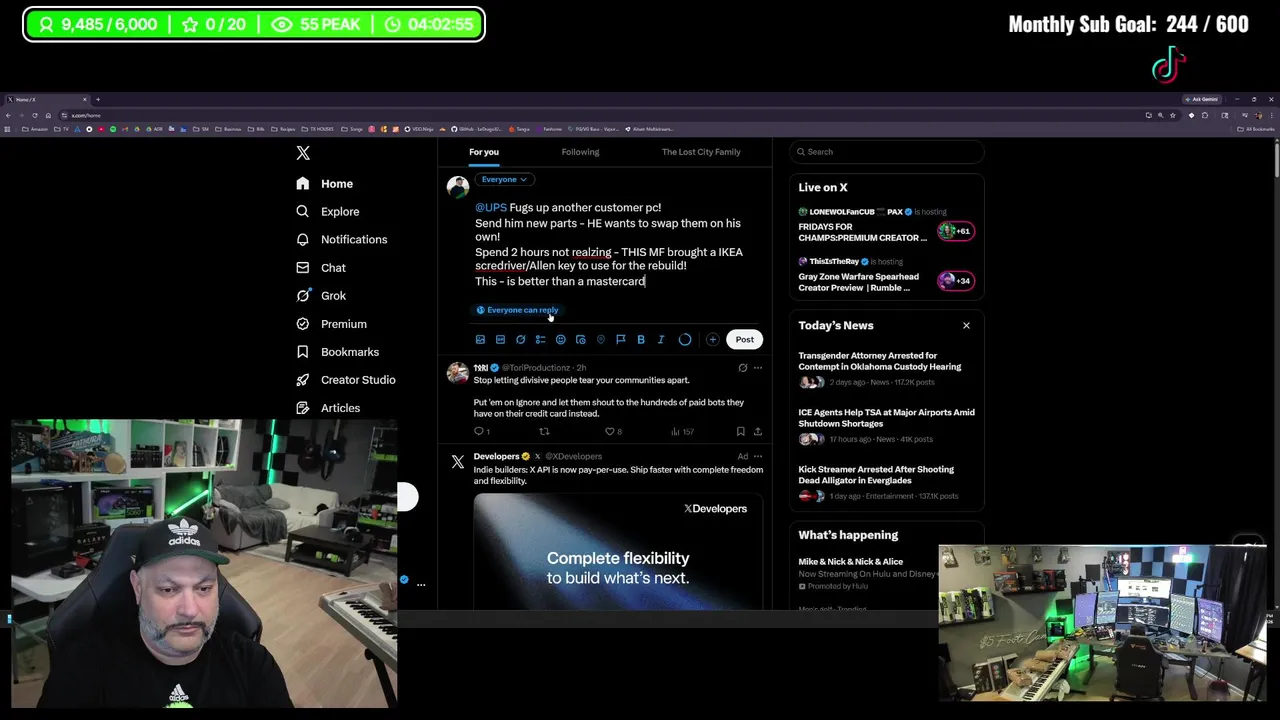This screenshot has width=1280, height=720.
Task: Open the @XDevelopers handle link
Action: (573, 457)
